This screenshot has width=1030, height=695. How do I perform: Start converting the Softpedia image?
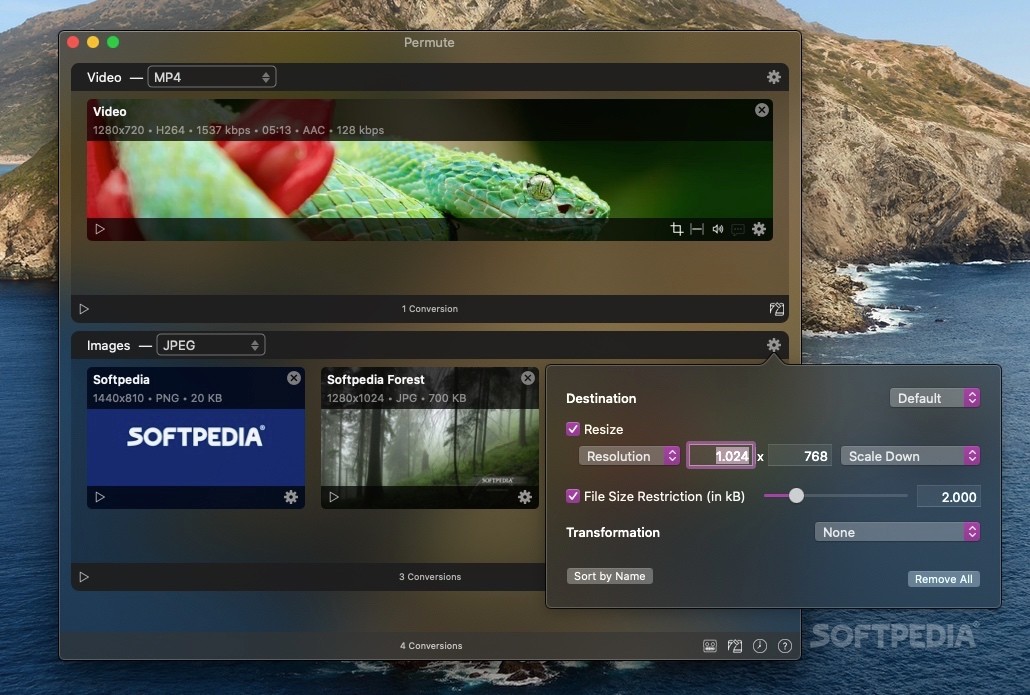point(100,497)
